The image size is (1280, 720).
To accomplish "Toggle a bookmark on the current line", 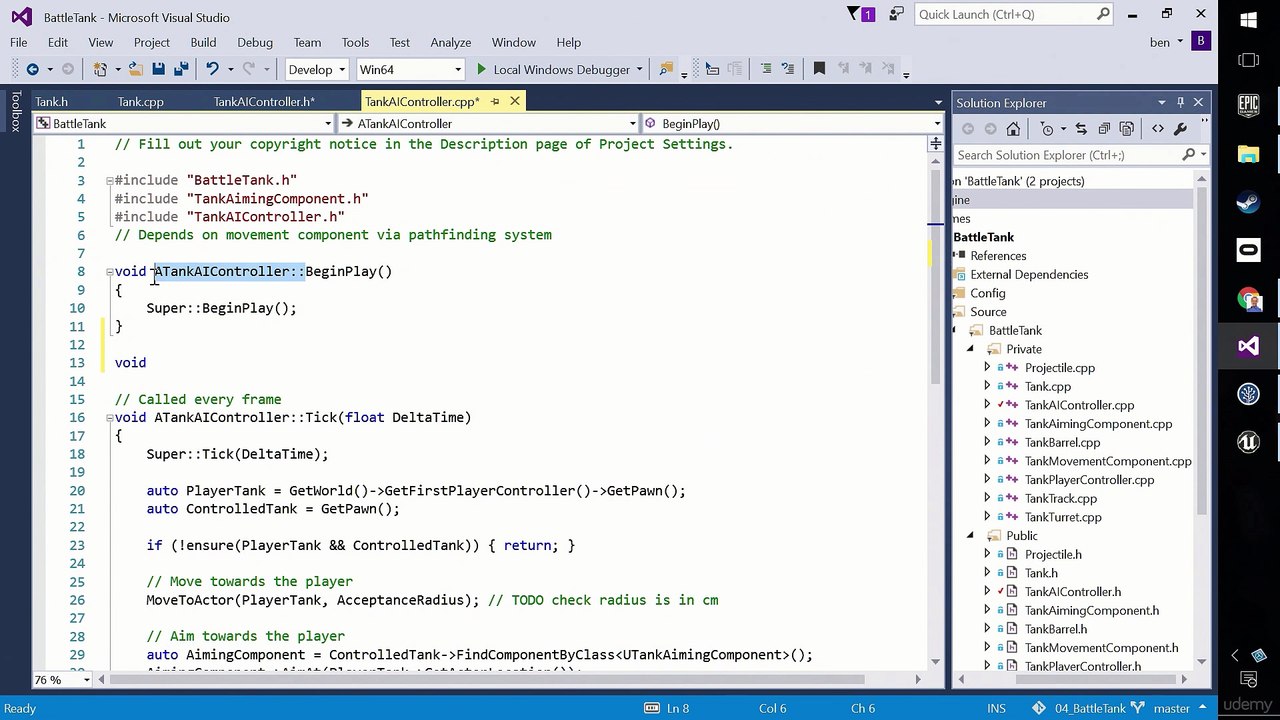I will 819,69.
